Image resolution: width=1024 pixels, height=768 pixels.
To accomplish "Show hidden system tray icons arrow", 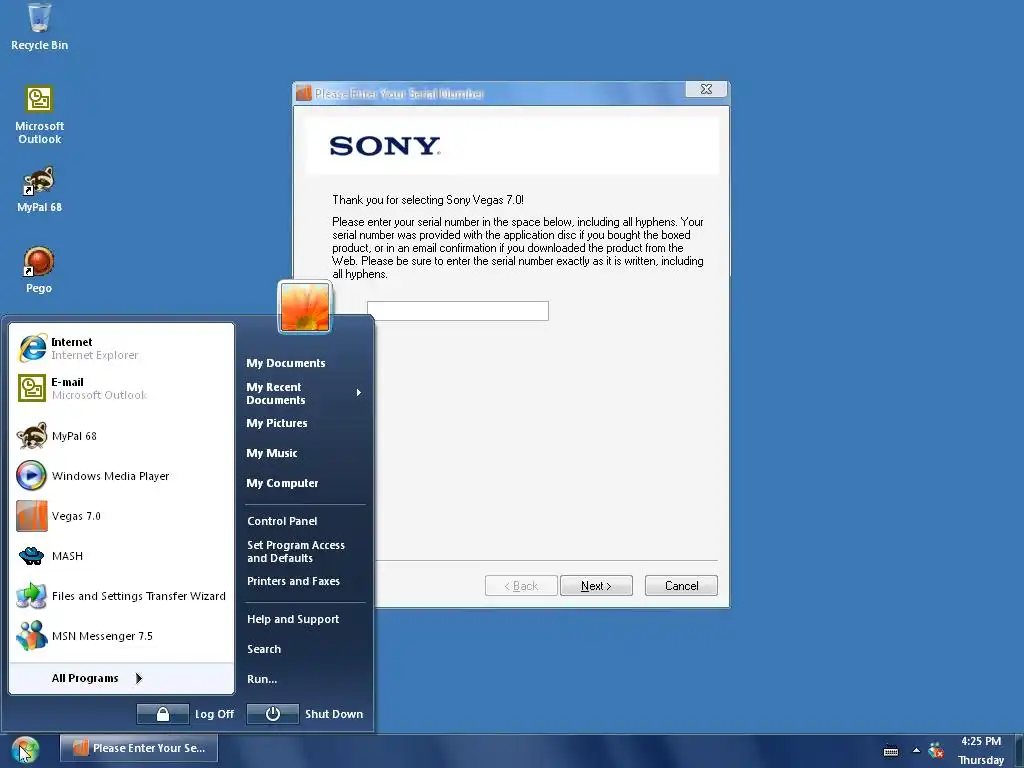I will click(x=916, y=750).
